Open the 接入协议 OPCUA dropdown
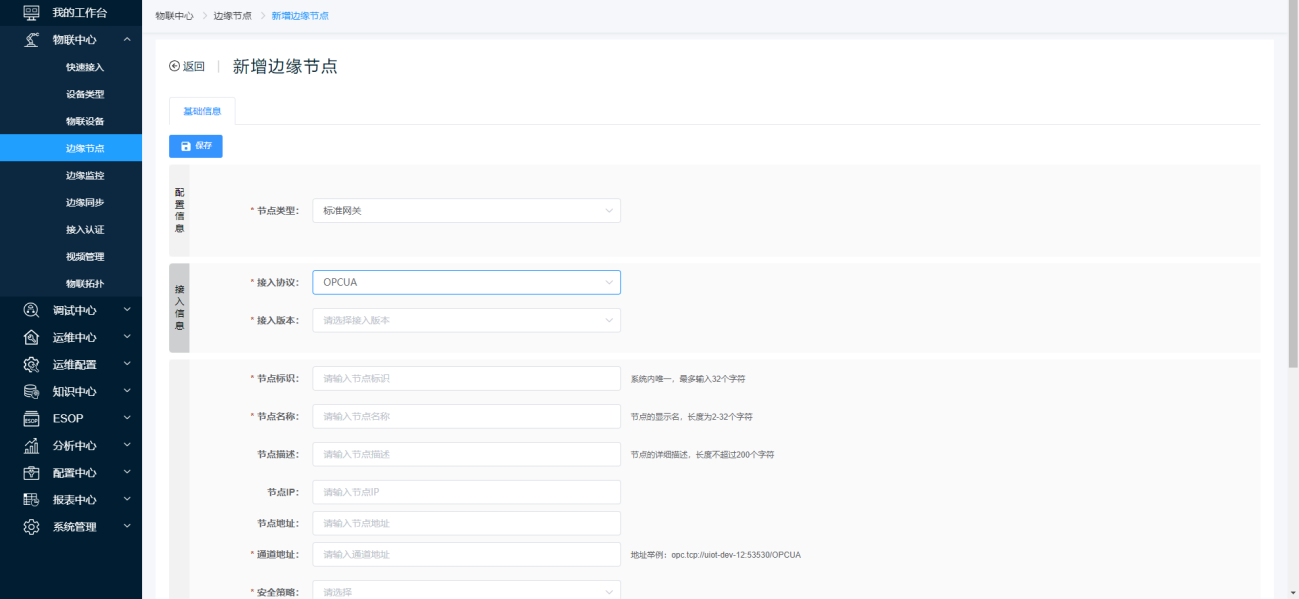Viewport: 1299px width, 599px height. [x=466, y=282]
